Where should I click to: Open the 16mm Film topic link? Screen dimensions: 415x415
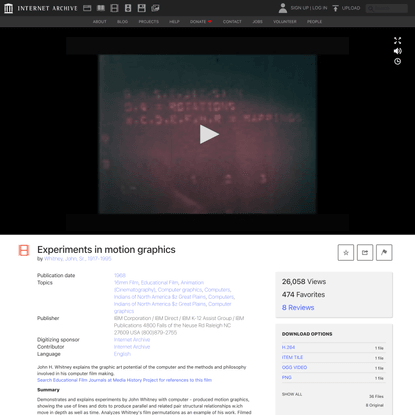(x=126, y=282)
